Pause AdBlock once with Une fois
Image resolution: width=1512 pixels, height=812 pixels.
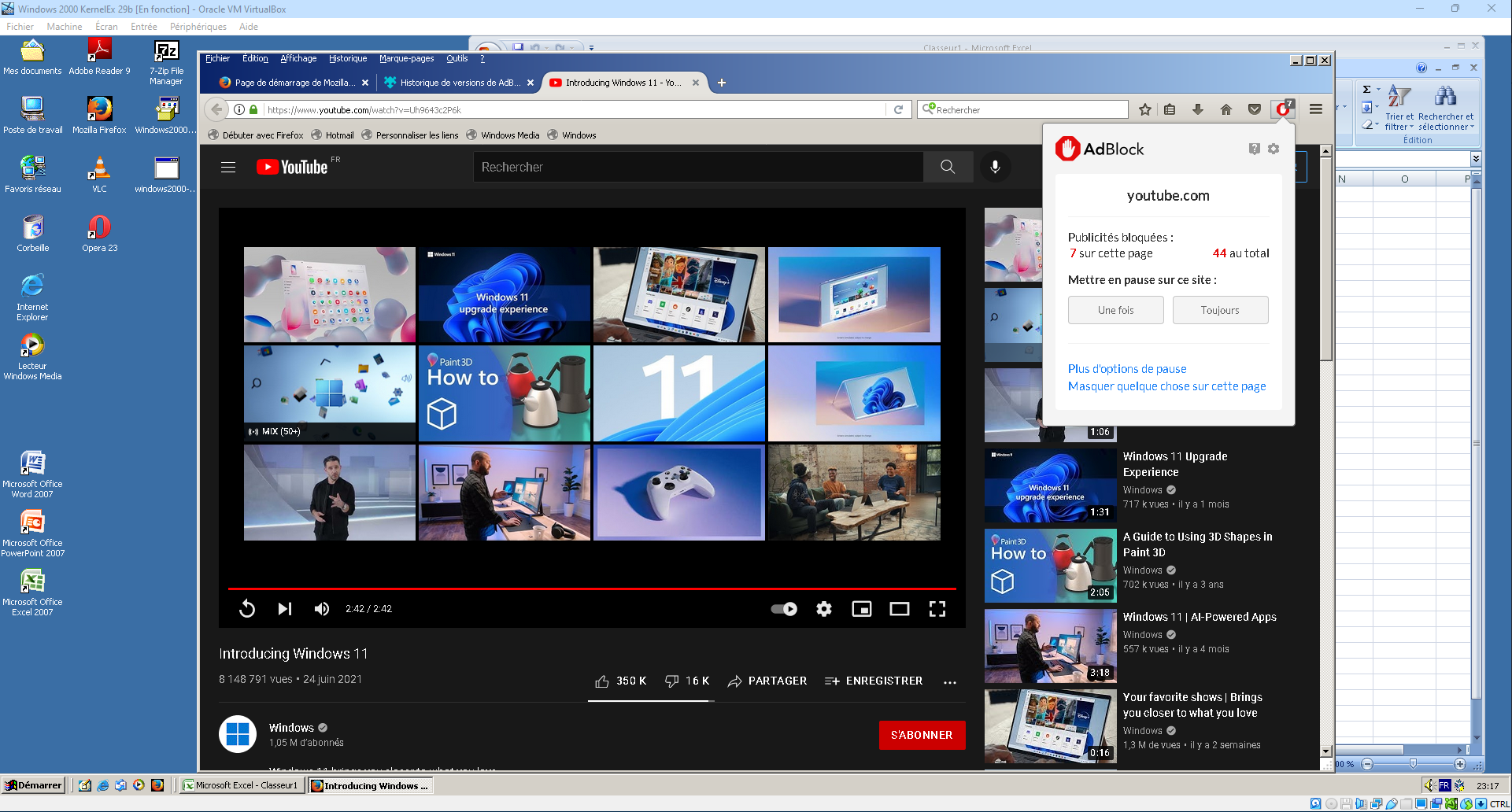point(1115,310)
